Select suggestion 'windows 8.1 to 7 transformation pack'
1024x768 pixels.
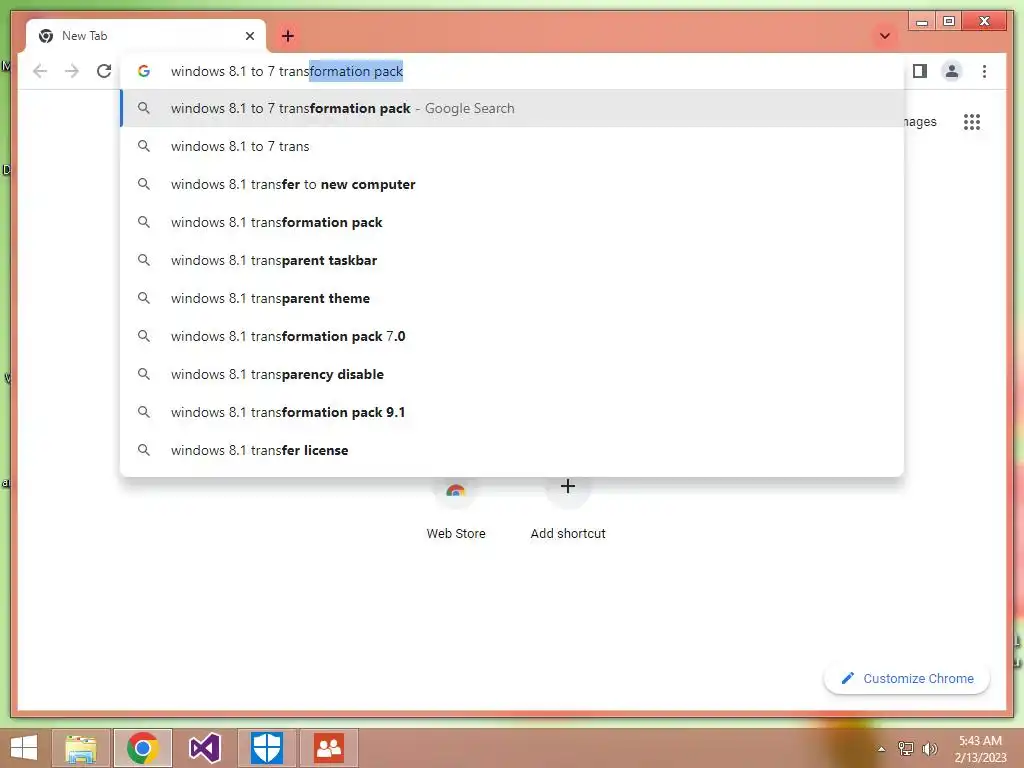tap(512, 108)
